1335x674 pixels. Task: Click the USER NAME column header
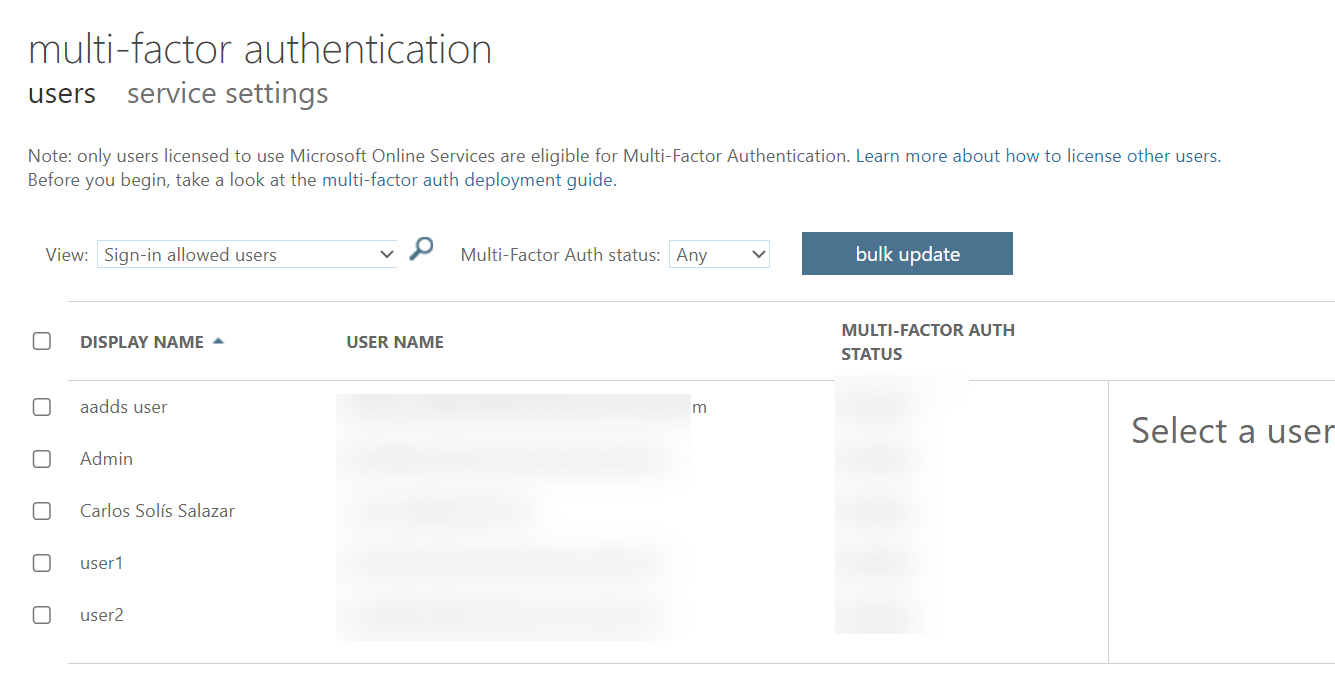[x=395, y=342]
